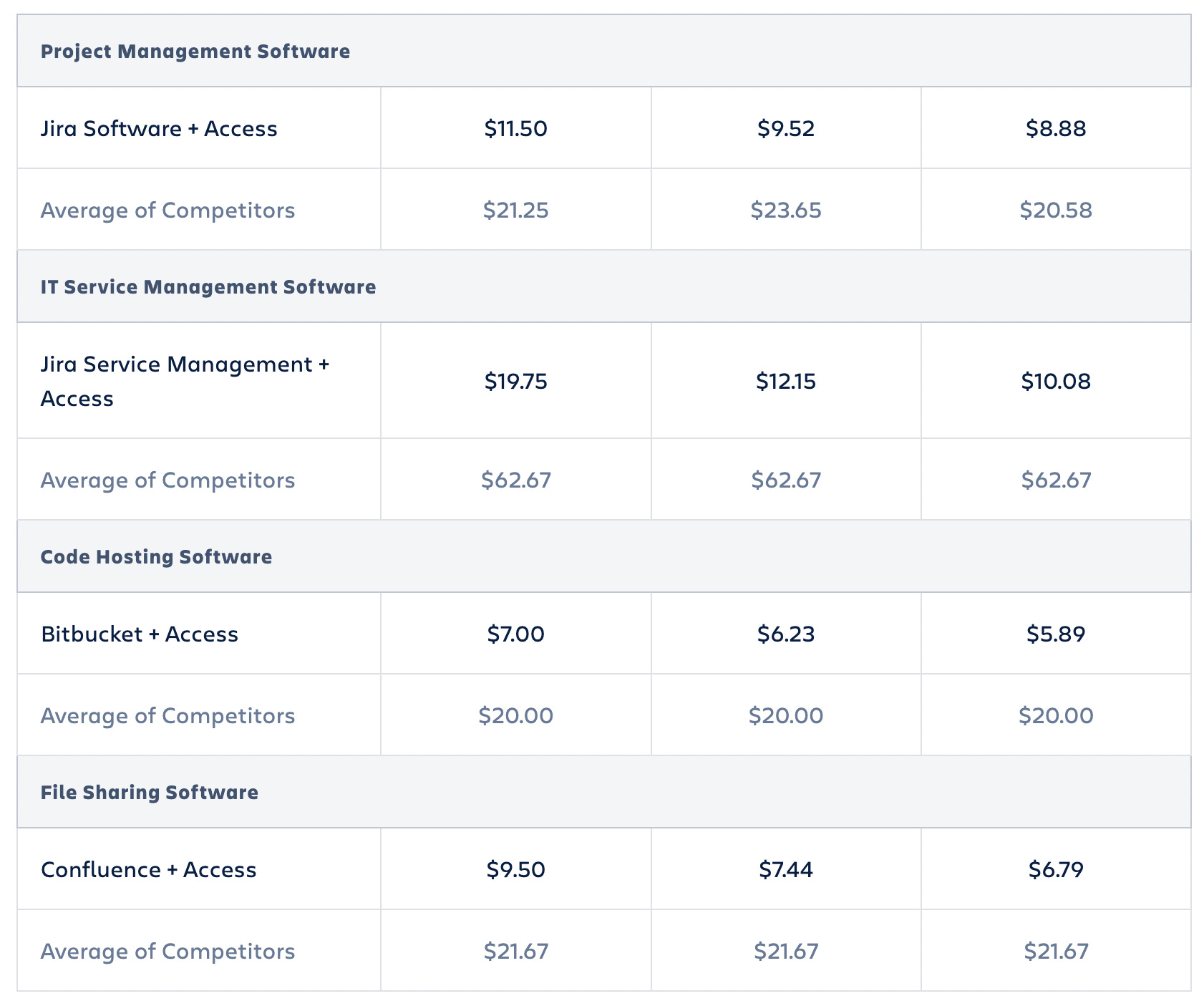Click the $10.08 Jira Service Management price
Viewport: 1204px width, 1001px height.
click(1056, 382)
